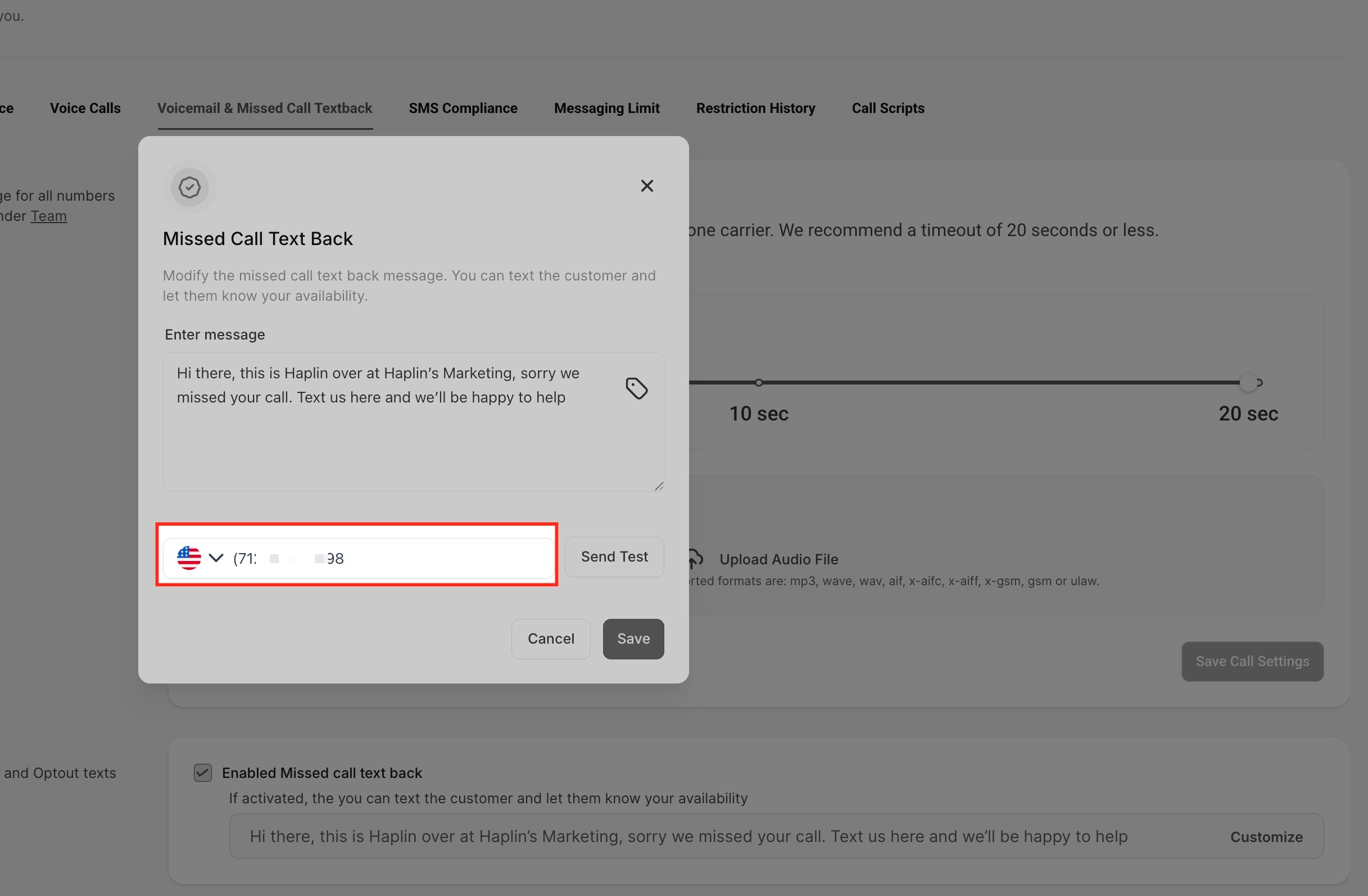Click the timeout slider handle at 20 sec
This screenshot has height=896, width=1368.
point(1248,383)
